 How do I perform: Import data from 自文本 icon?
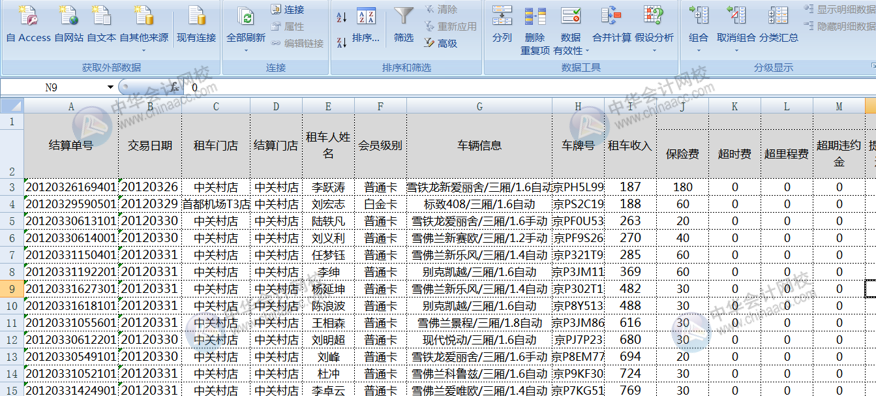[x=101, y=24]
